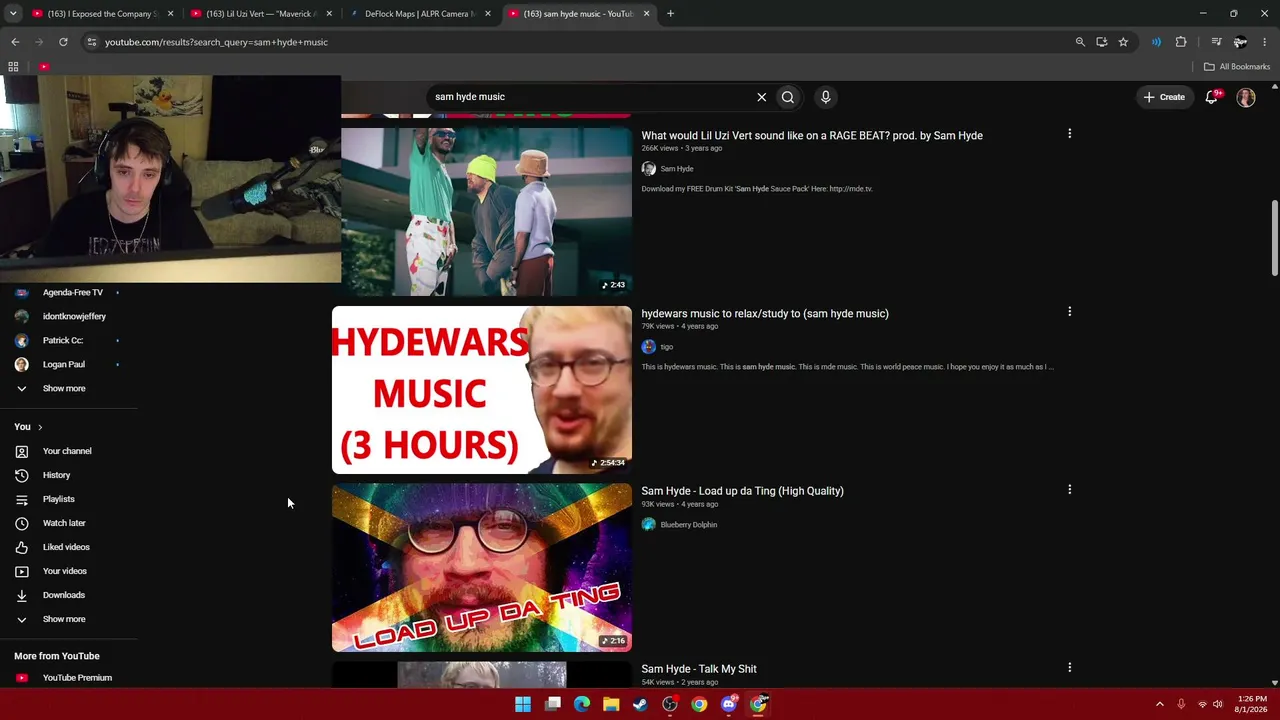
Task: Open the YouTube bookmark shortcut
Action: (44, 67)
